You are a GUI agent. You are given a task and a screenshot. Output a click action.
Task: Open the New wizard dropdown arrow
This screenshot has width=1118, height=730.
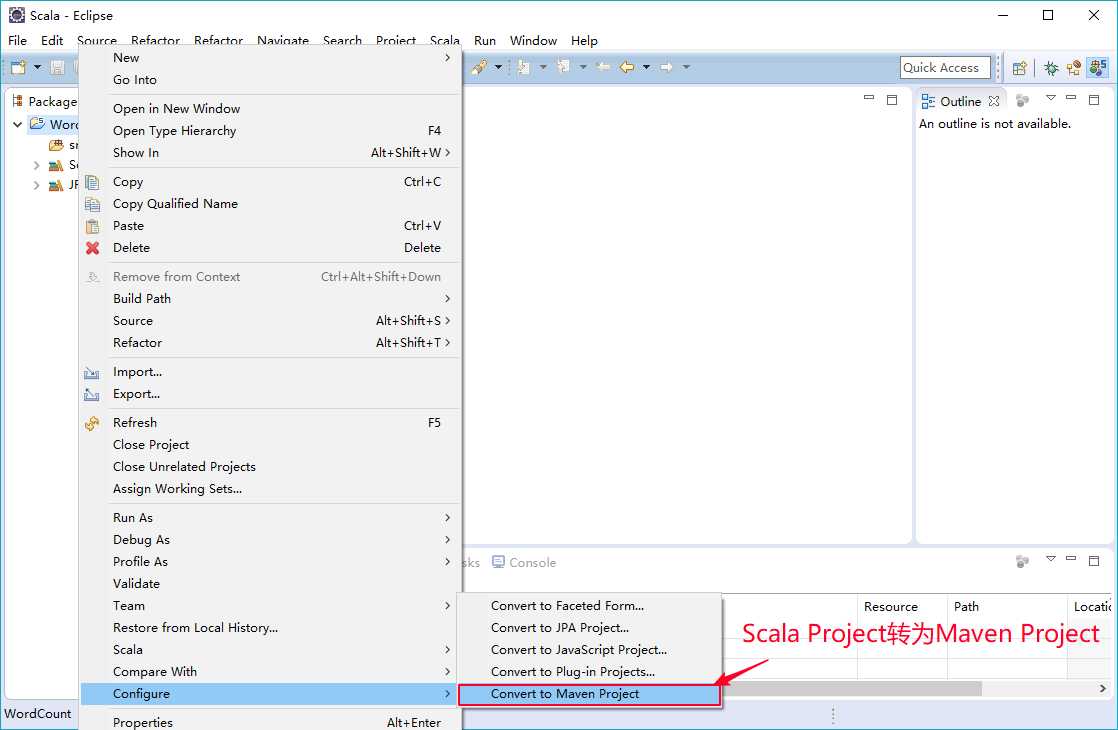click(37, 67)
